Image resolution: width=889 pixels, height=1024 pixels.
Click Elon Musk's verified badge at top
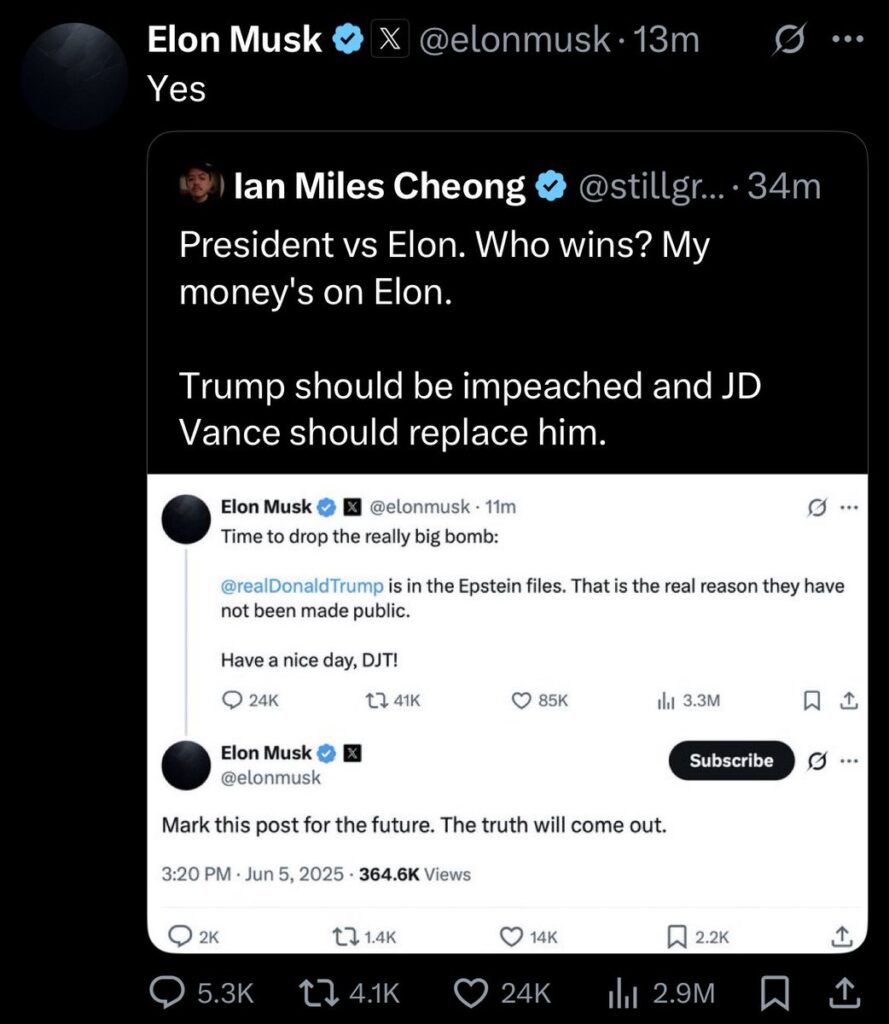(x=348, y=41)
